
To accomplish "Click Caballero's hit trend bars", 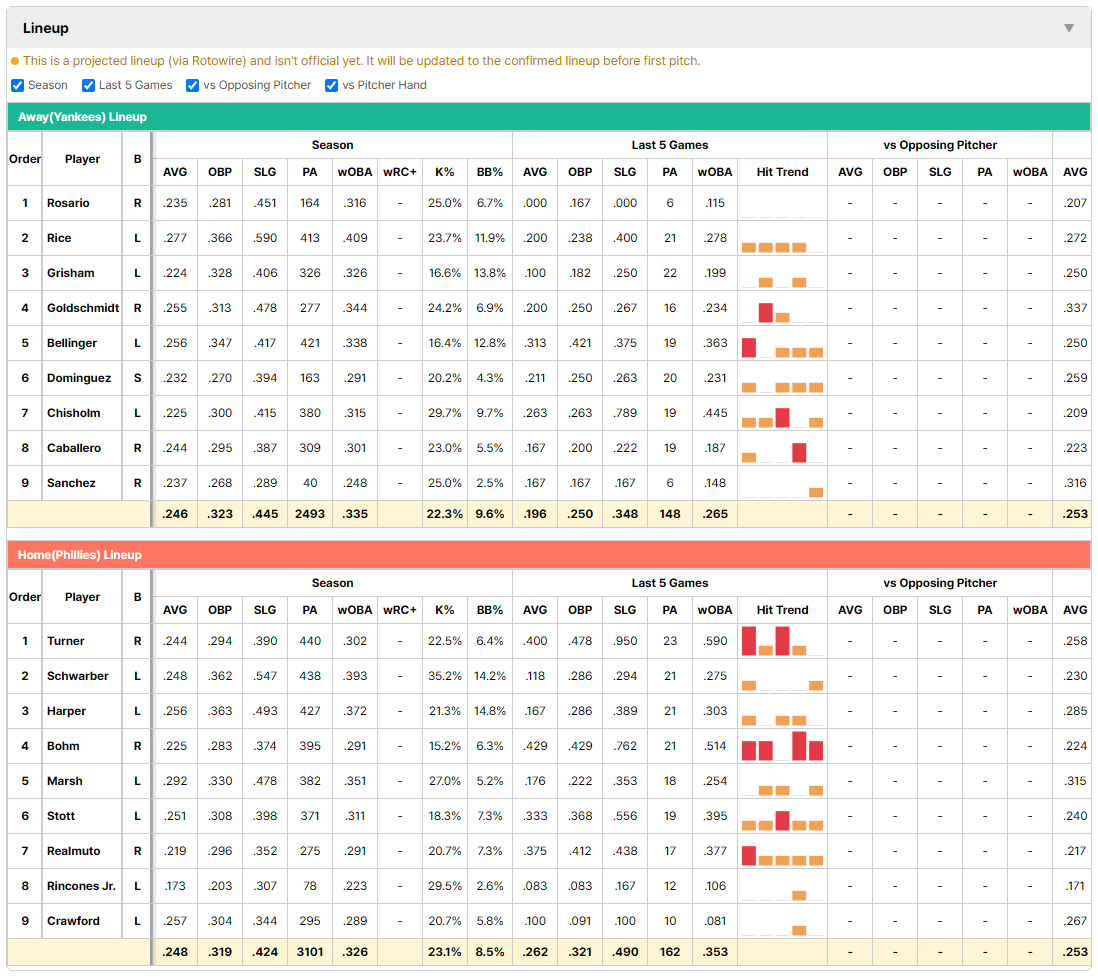I will pos(782,448).
